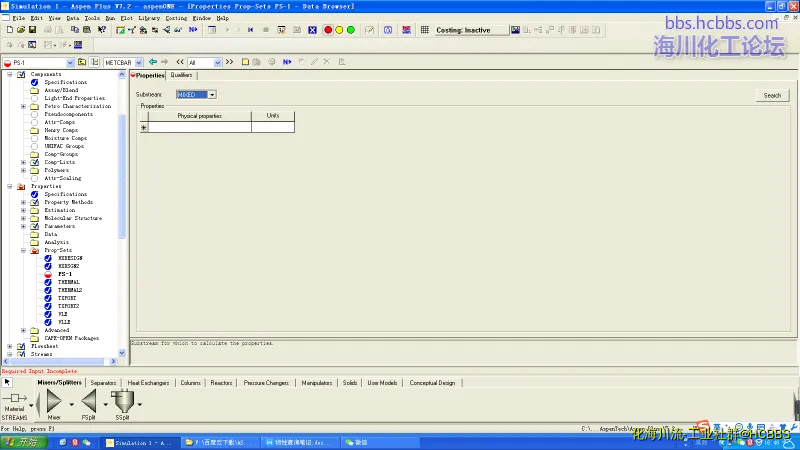Go to previous form with << button
This screenshot has width=800, height=450.
coord(180,62)
